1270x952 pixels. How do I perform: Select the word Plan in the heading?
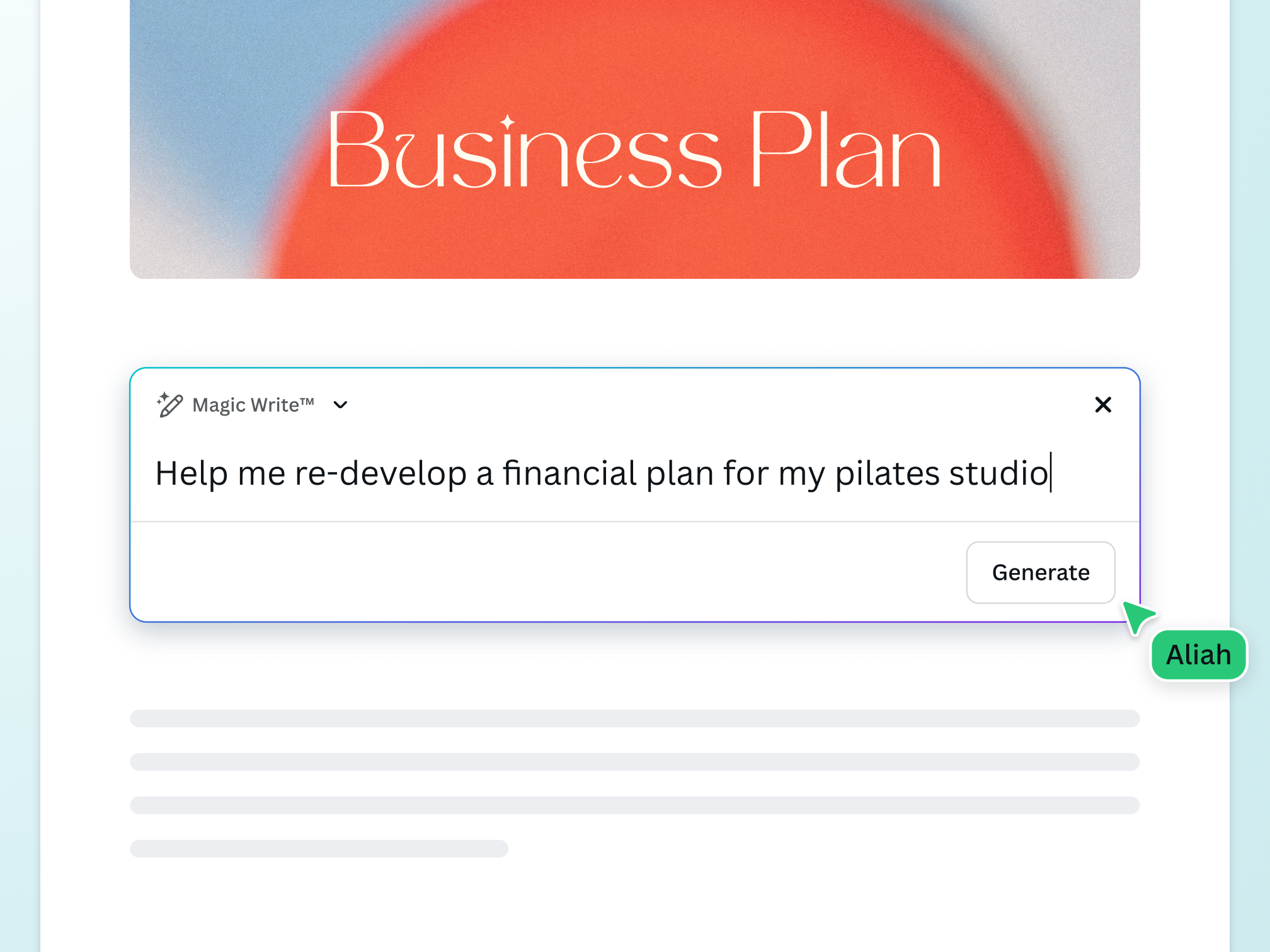coord(844,151)
